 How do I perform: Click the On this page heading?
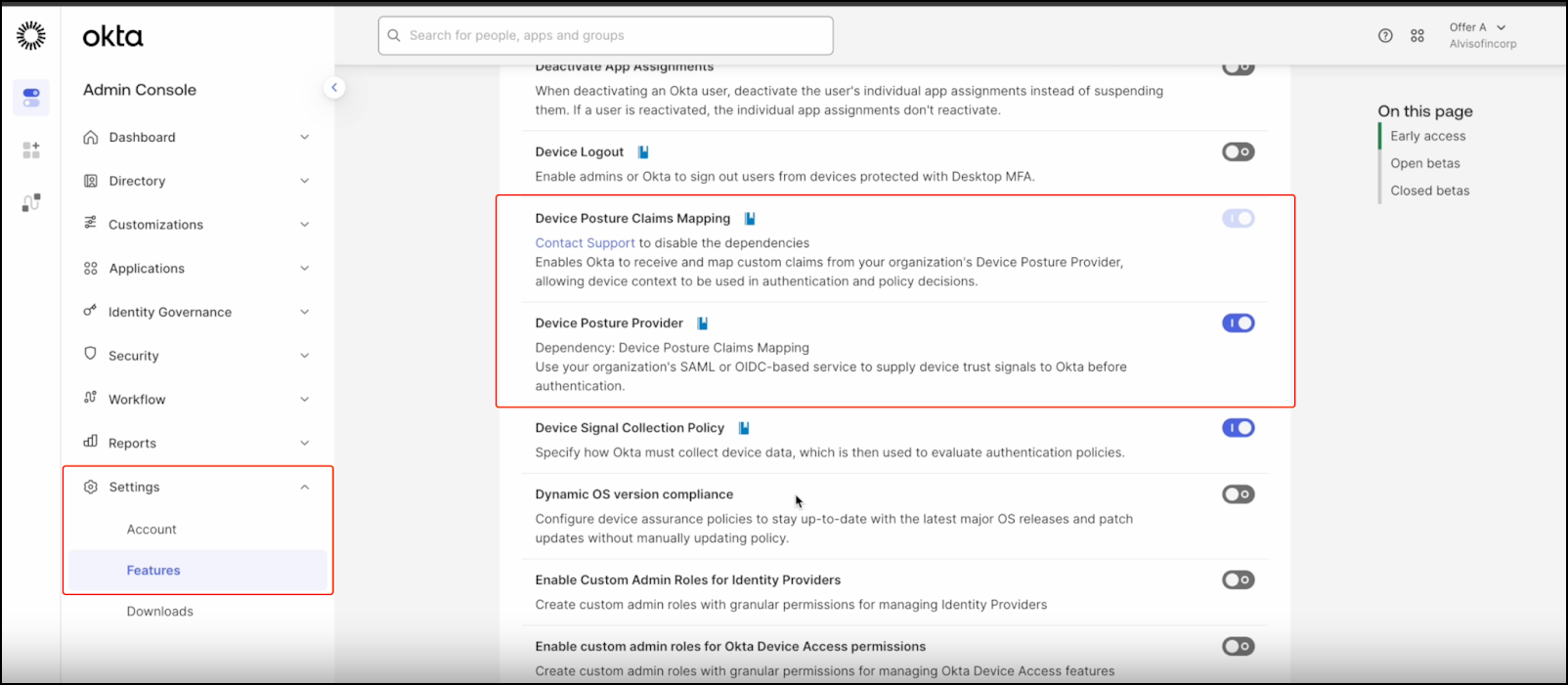click(x=1425, y=111)
